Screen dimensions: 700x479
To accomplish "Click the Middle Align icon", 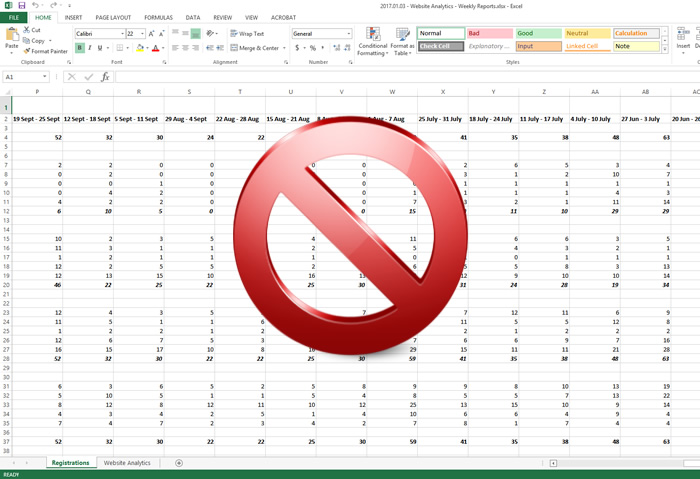I will point(185,33).
